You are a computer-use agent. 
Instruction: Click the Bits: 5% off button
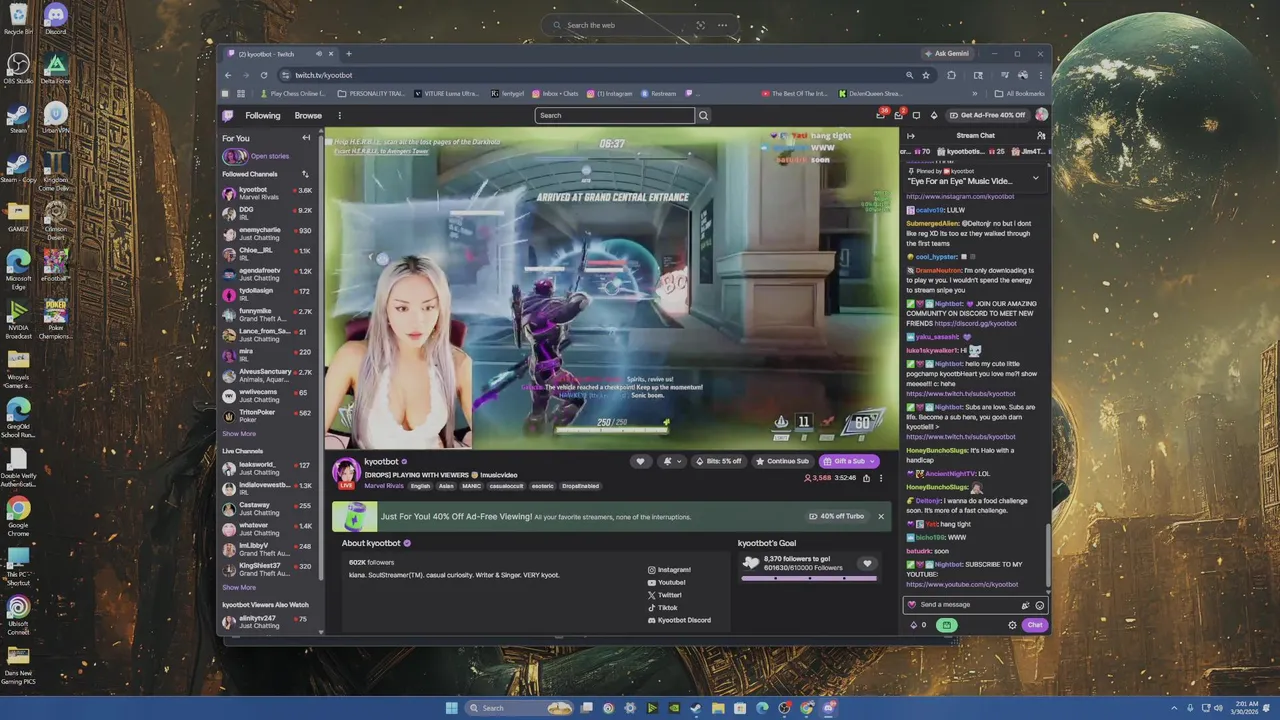coord(719,461)
